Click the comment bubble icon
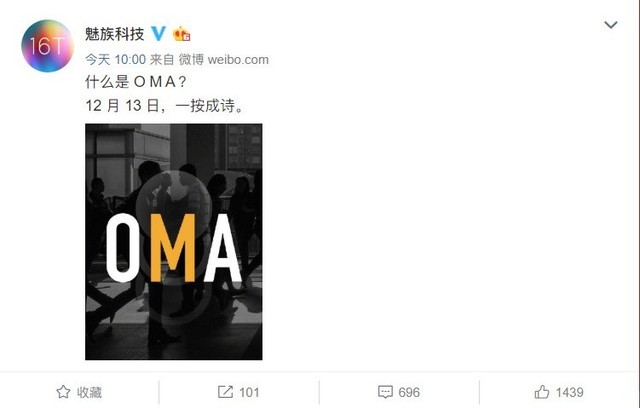Screen dimensions: 640x408 click(x=385, y=392)
